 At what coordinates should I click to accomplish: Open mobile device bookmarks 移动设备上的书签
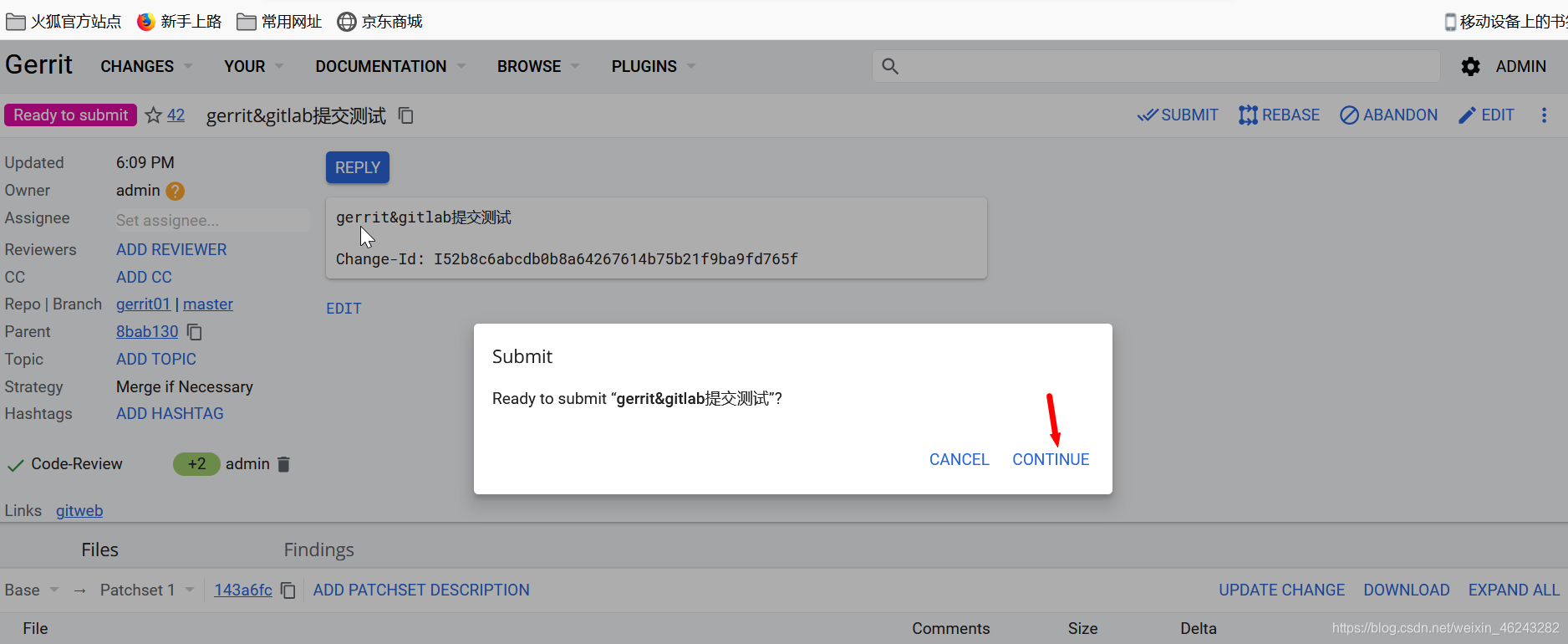click(1505, 21)
